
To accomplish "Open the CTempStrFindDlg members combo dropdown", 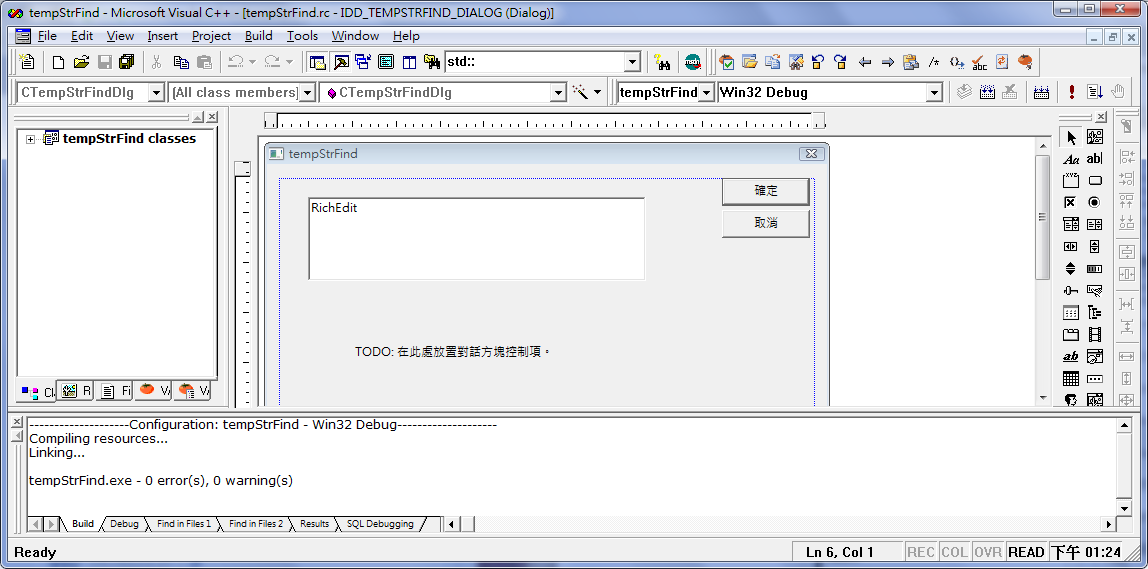I will 558,93.
